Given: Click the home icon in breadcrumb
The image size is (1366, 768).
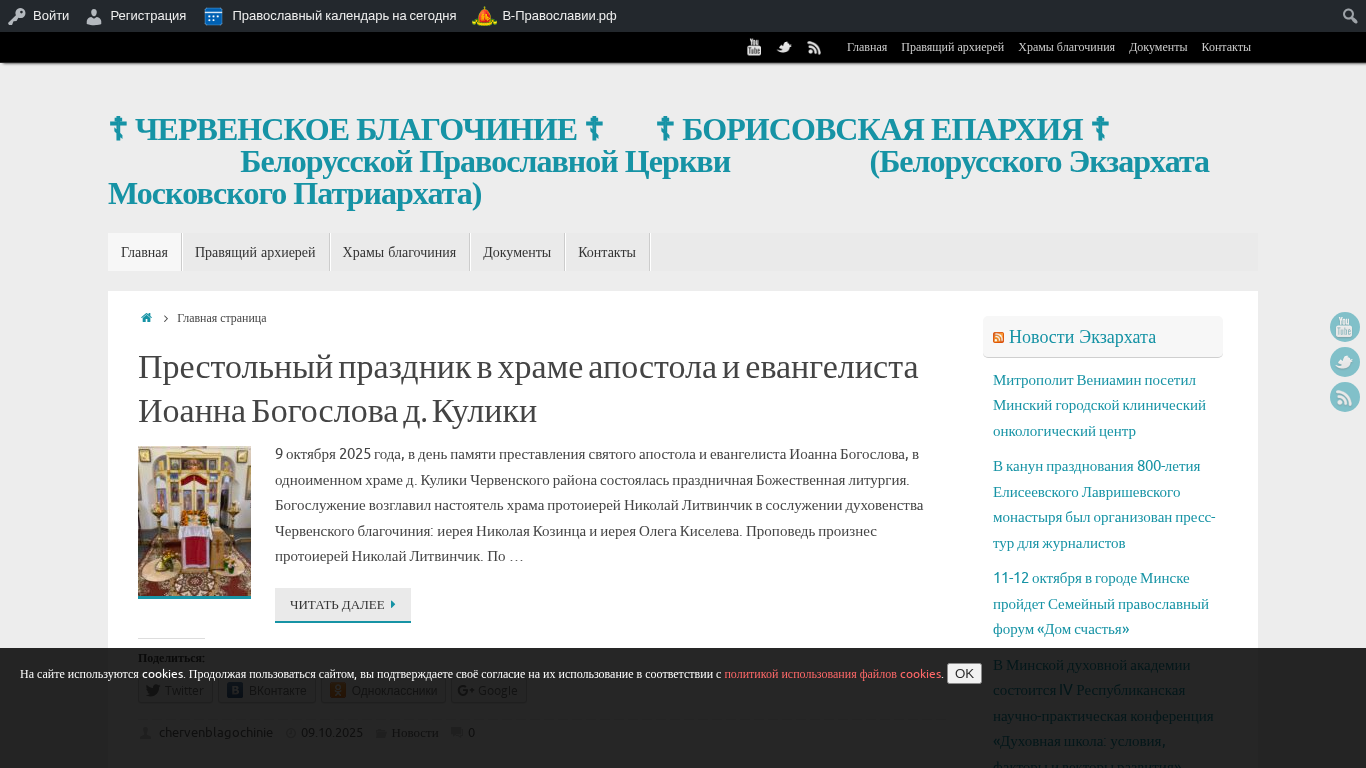Looking at the screenshot, I should (x=146, y=318).
